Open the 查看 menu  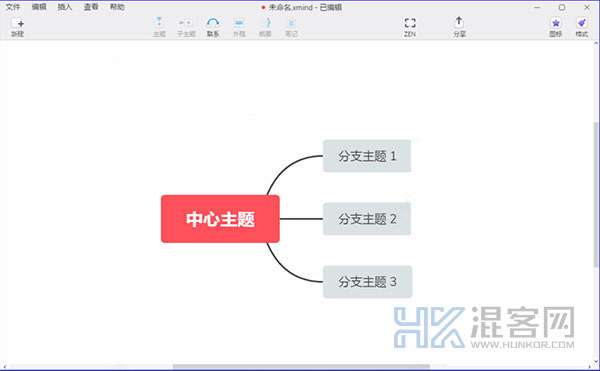coord(91,7)
